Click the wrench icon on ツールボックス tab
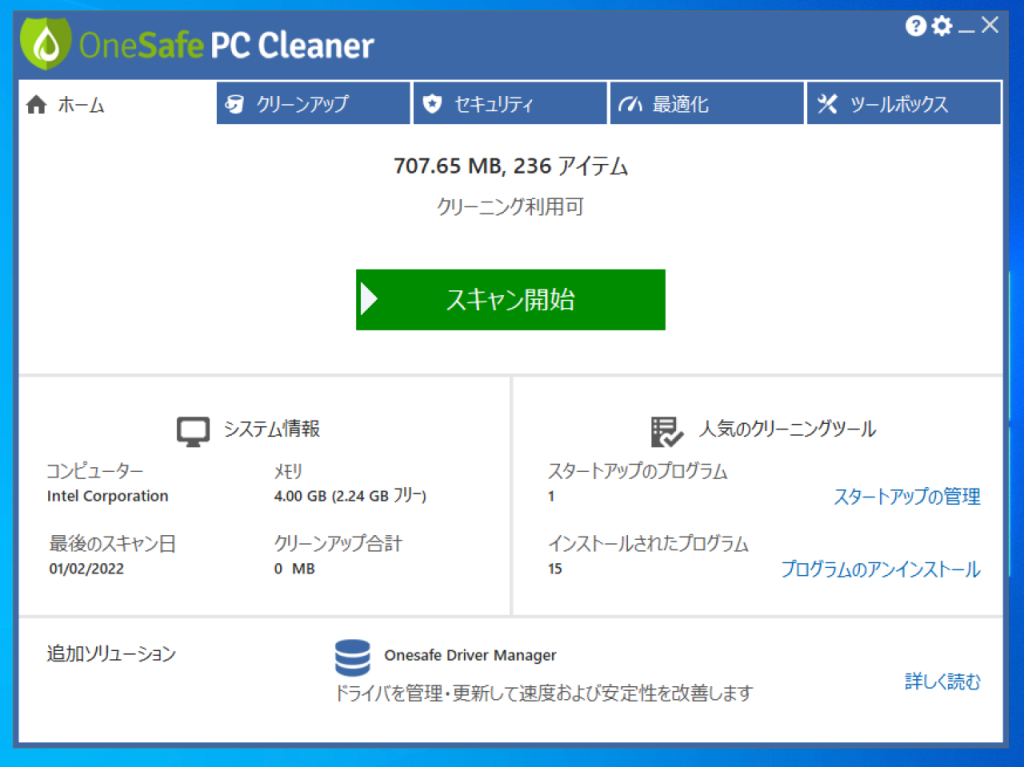Screen dimensions: 1024x767 click(x=827, y=104)
